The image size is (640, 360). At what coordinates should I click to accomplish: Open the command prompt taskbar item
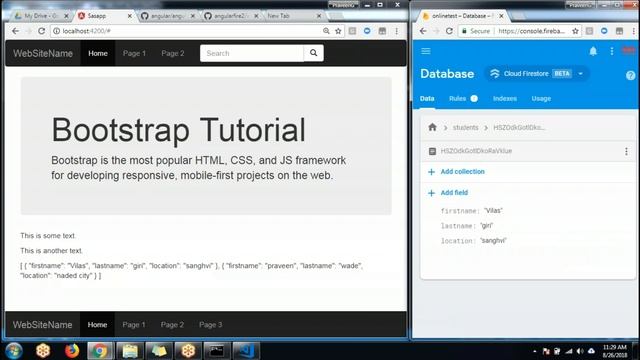[x=216, y=351]
